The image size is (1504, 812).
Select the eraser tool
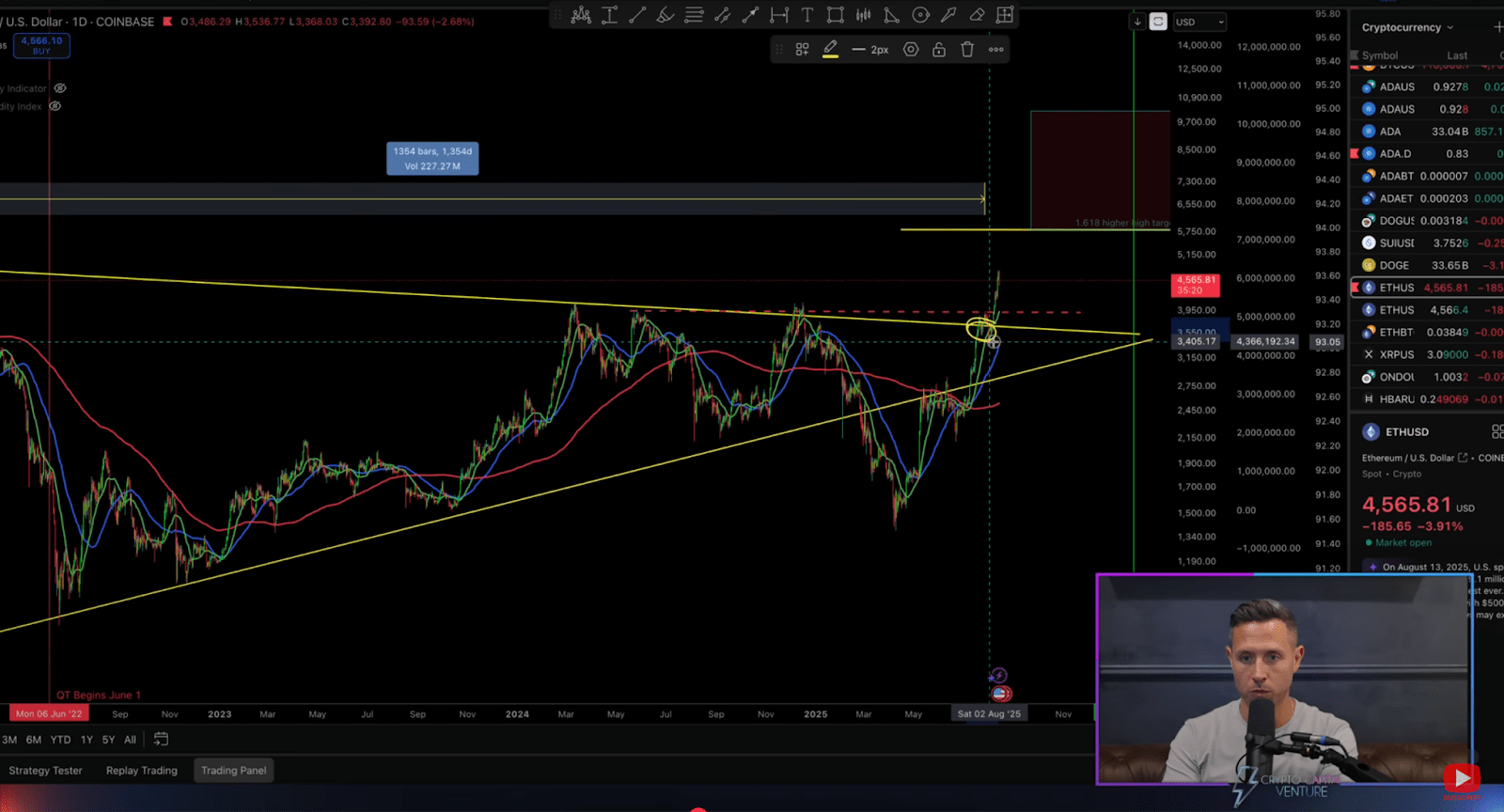tap(977, 15)
